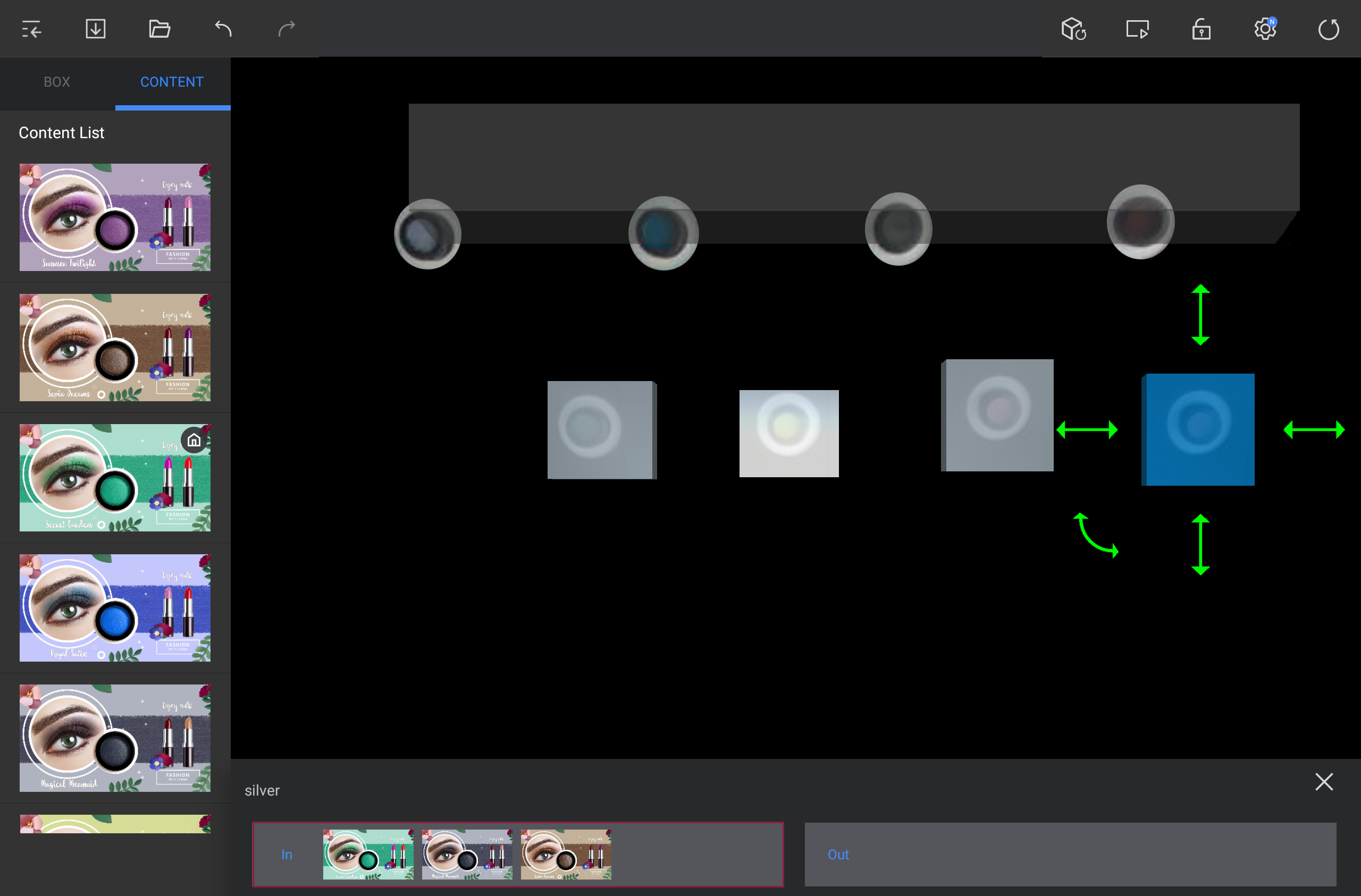Select the blue cube in viewport

[1199, 429]
